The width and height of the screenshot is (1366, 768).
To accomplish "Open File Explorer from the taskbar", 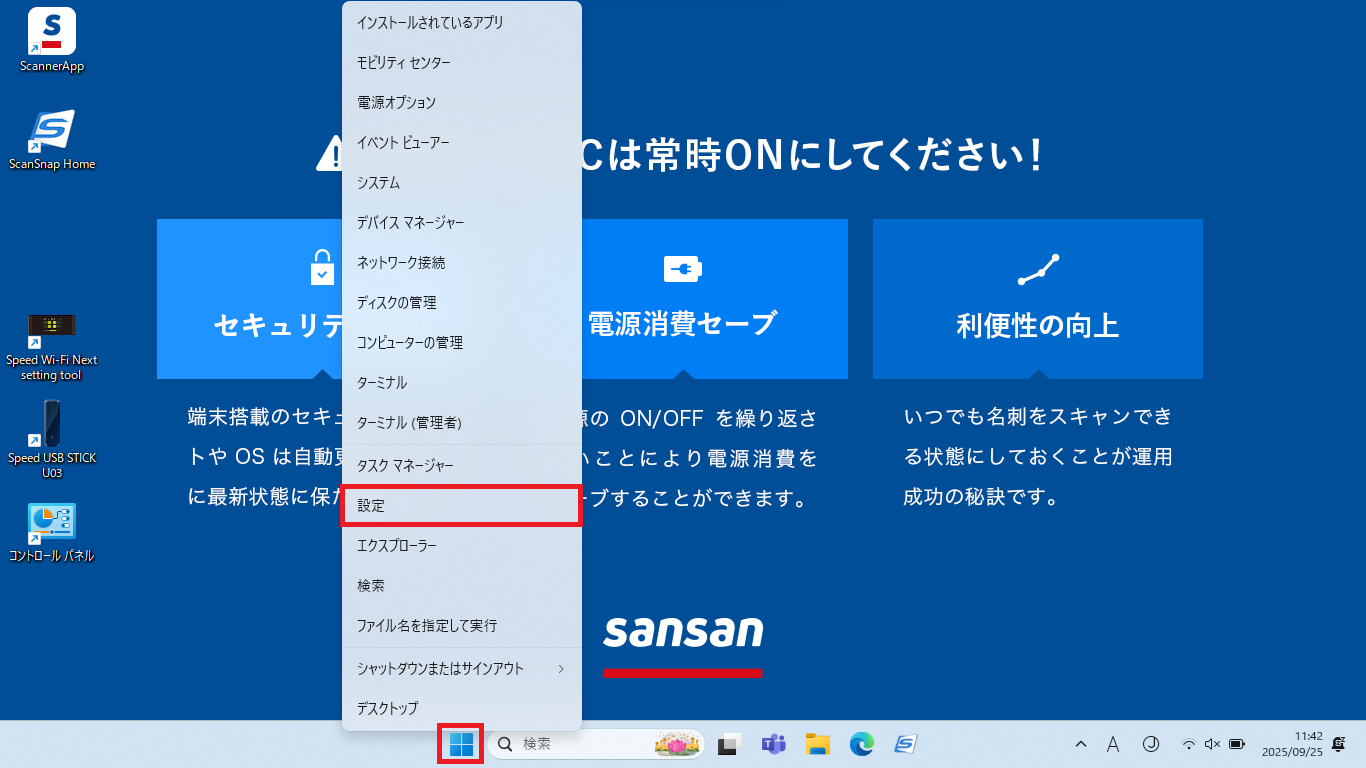I will [818, 744].
